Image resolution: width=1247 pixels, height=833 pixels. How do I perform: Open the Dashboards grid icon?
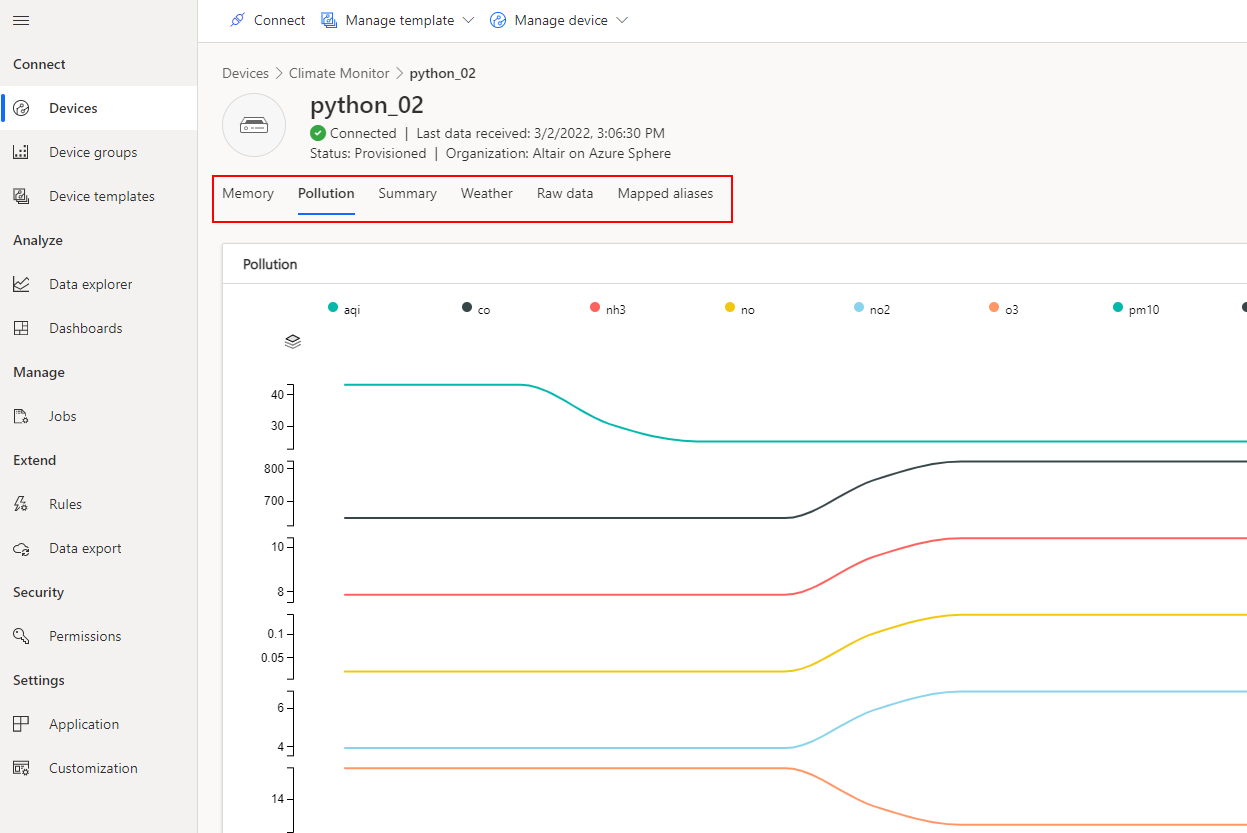tap(21, 328)
